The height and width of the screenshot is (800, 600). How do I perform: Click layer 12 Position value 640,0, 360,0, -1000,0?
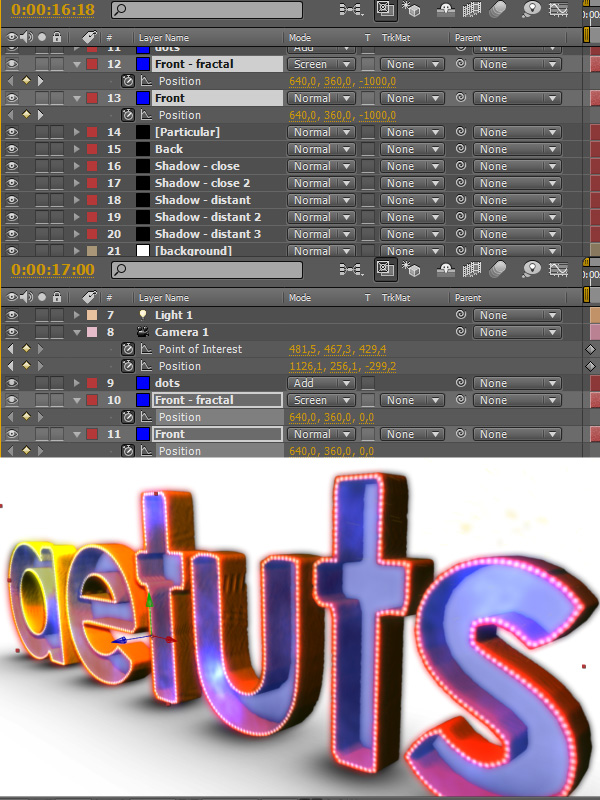coord(342,81)
